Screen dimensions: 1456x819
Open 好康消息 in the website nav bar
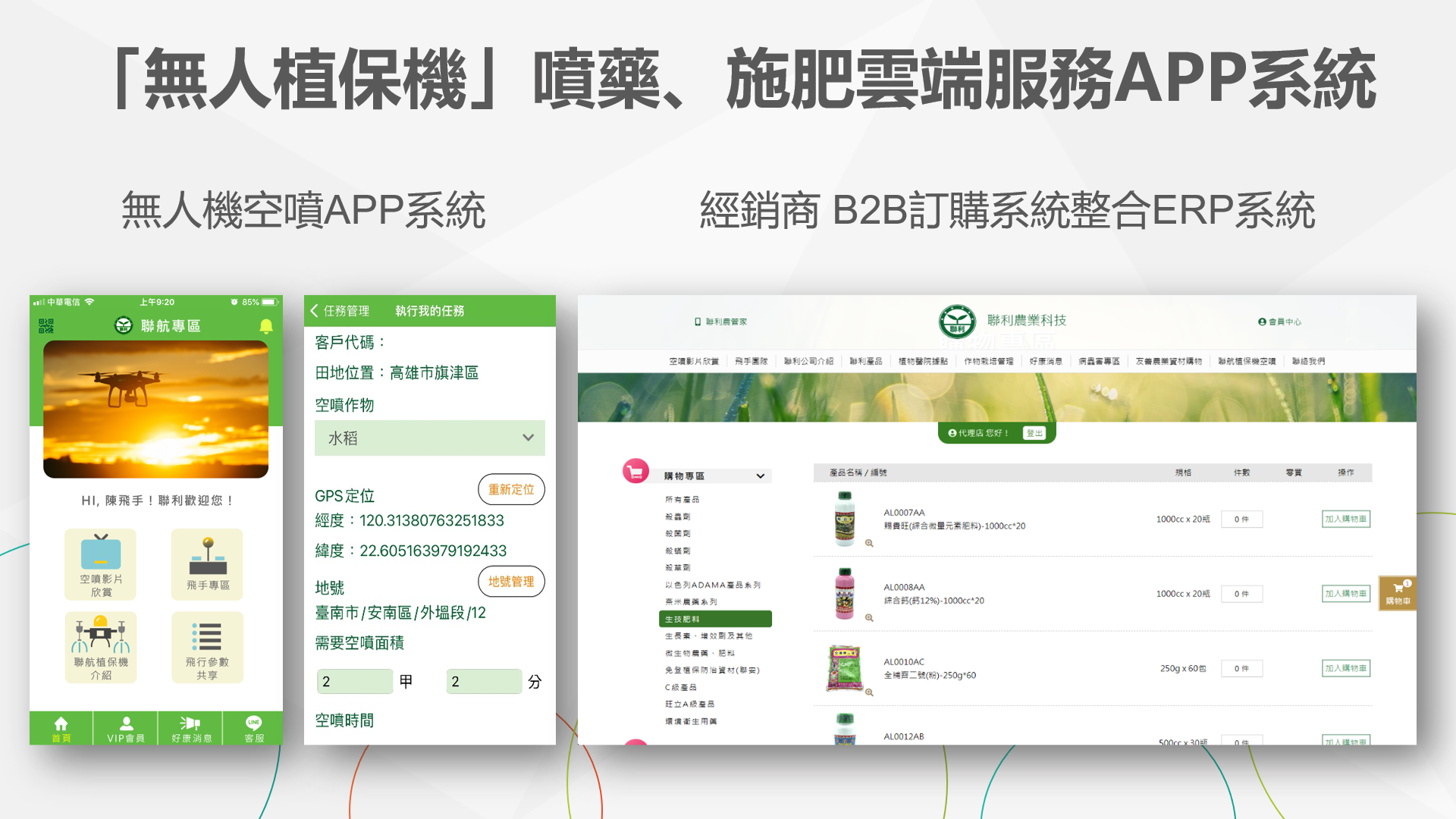click(x=1046, y=361)
